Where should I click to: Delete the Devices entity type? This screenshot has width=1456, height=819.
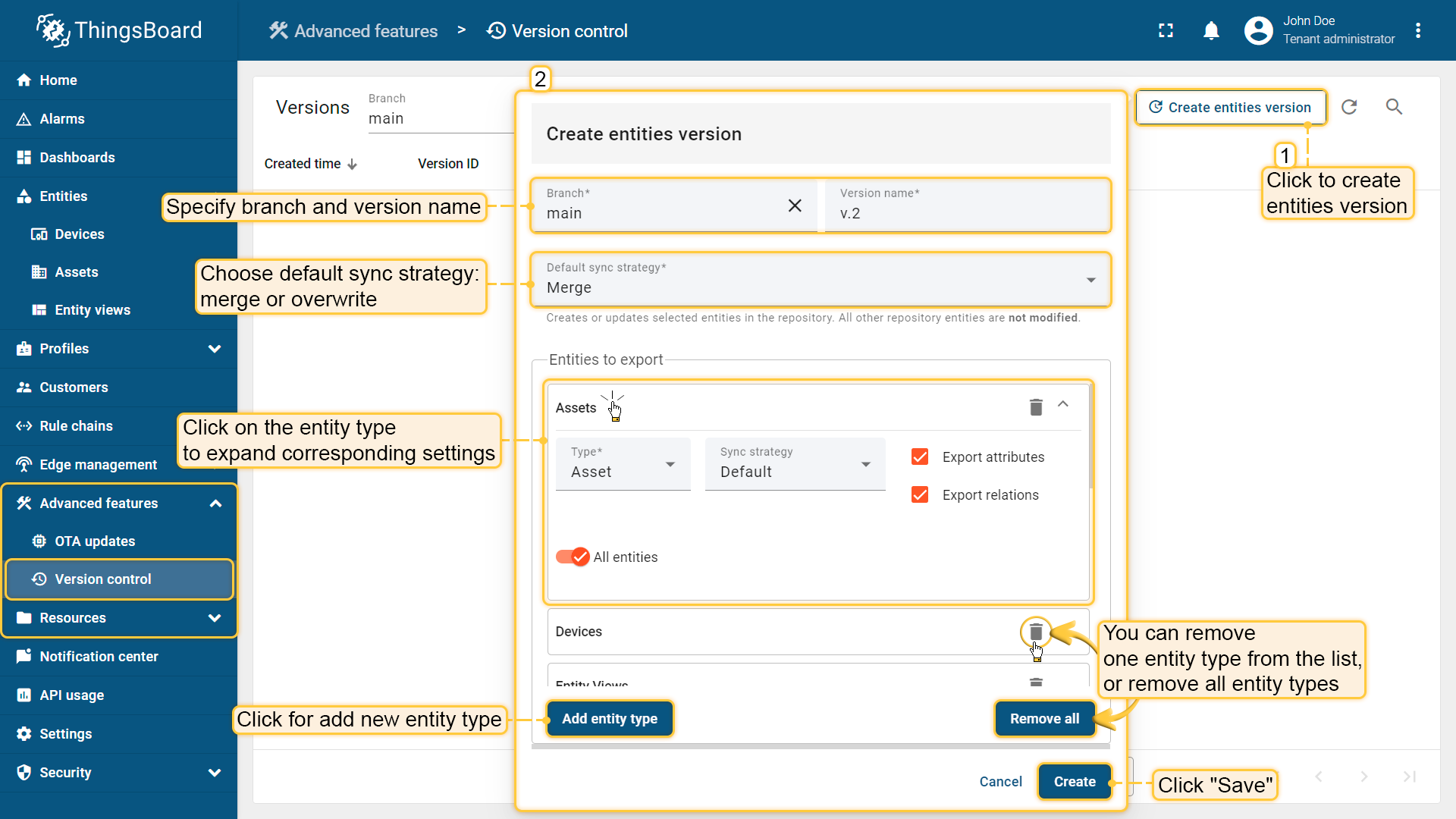(1036, 632)
